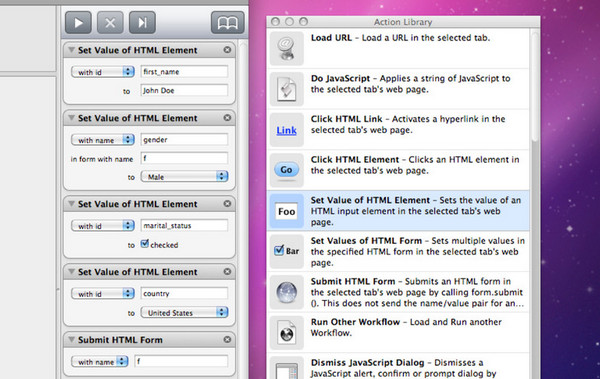The image size is (600, 379).
Task: Select the Run Other Workflow library row
Action: 398,332
